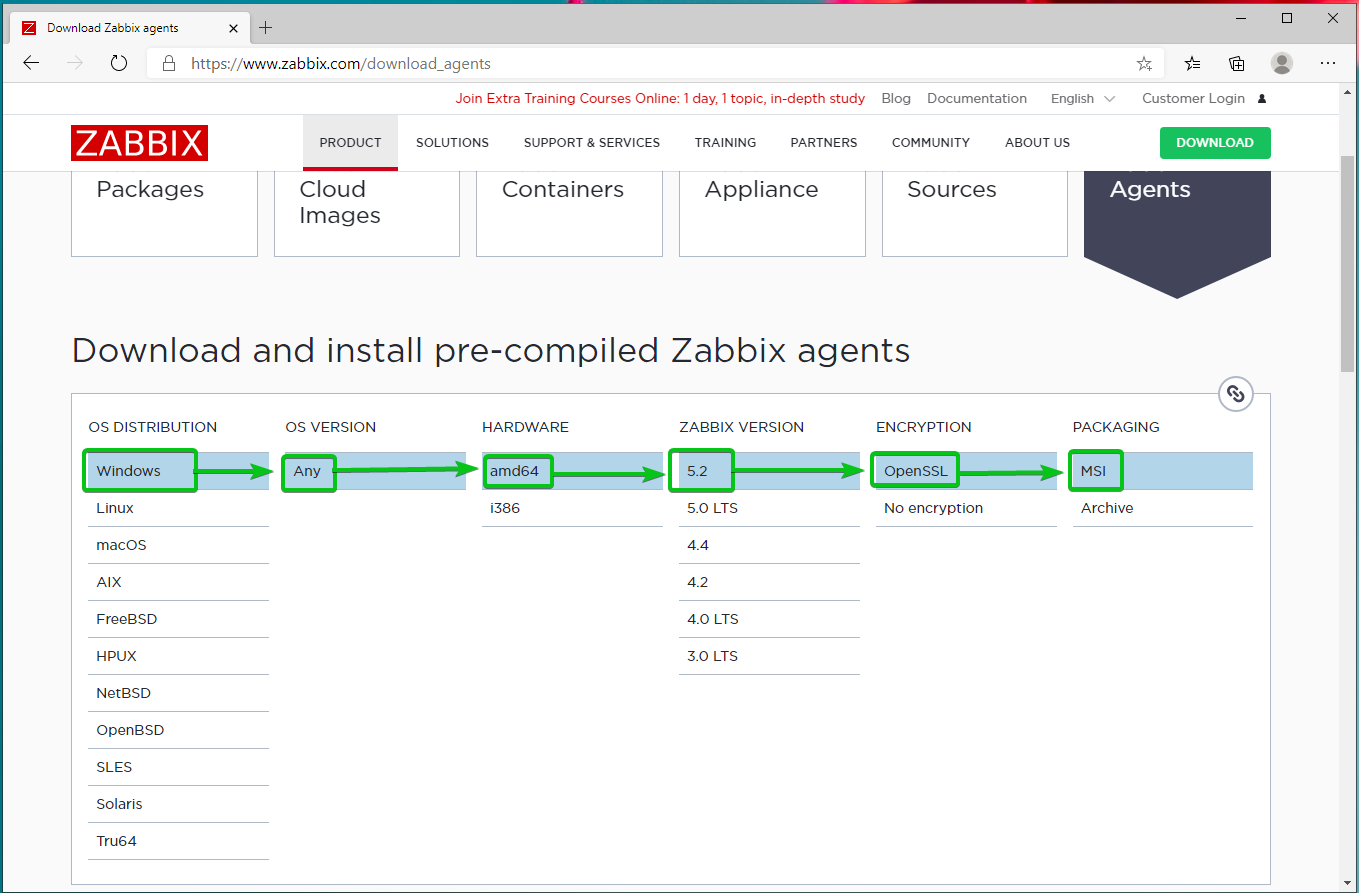Open the TRAINING menu

coord(725,143)
